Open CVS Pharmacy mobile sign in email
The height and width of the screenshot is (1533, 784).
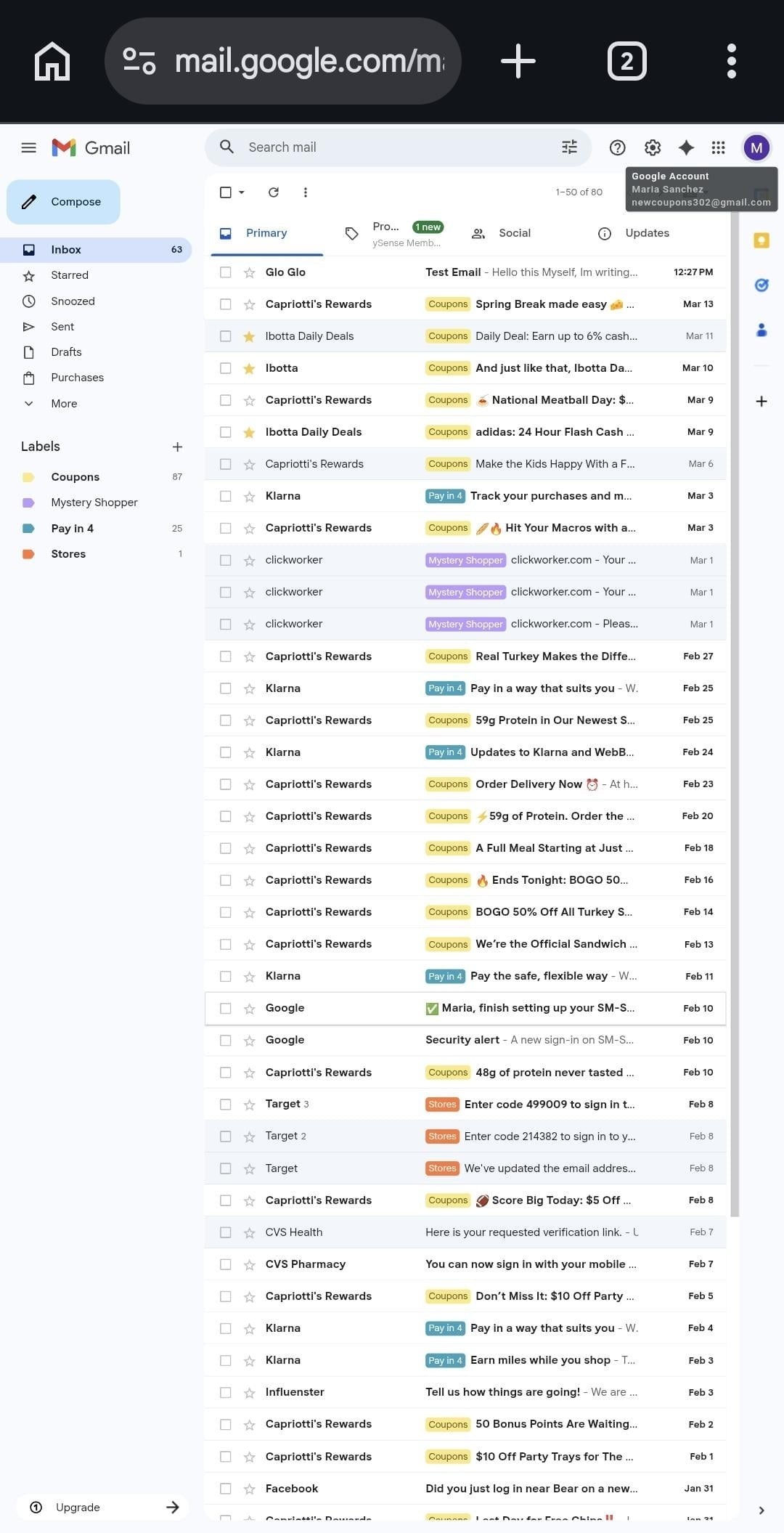[465, 1264]
